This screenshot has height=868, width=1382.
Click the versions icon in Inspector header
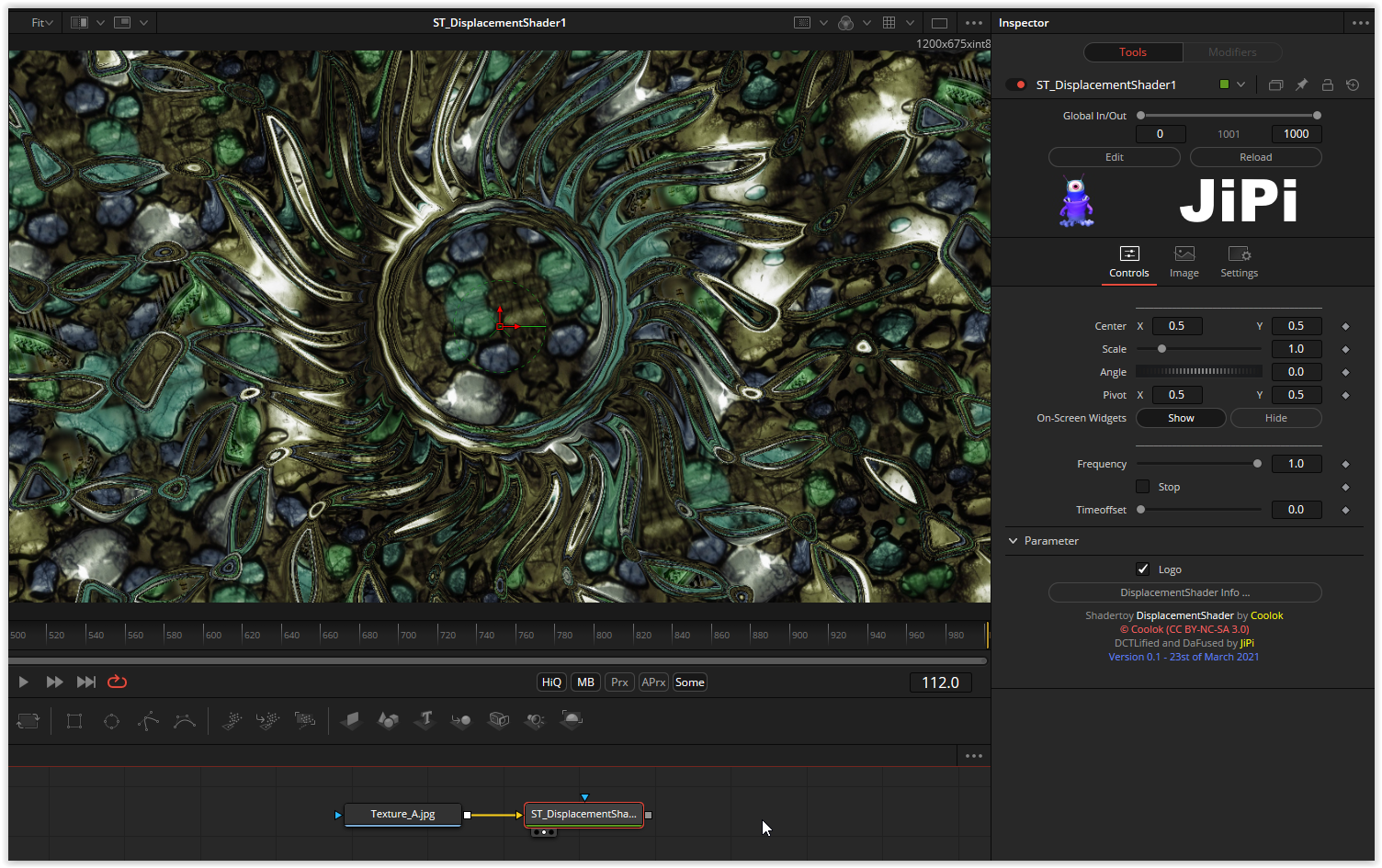[x=1275, y=85]
